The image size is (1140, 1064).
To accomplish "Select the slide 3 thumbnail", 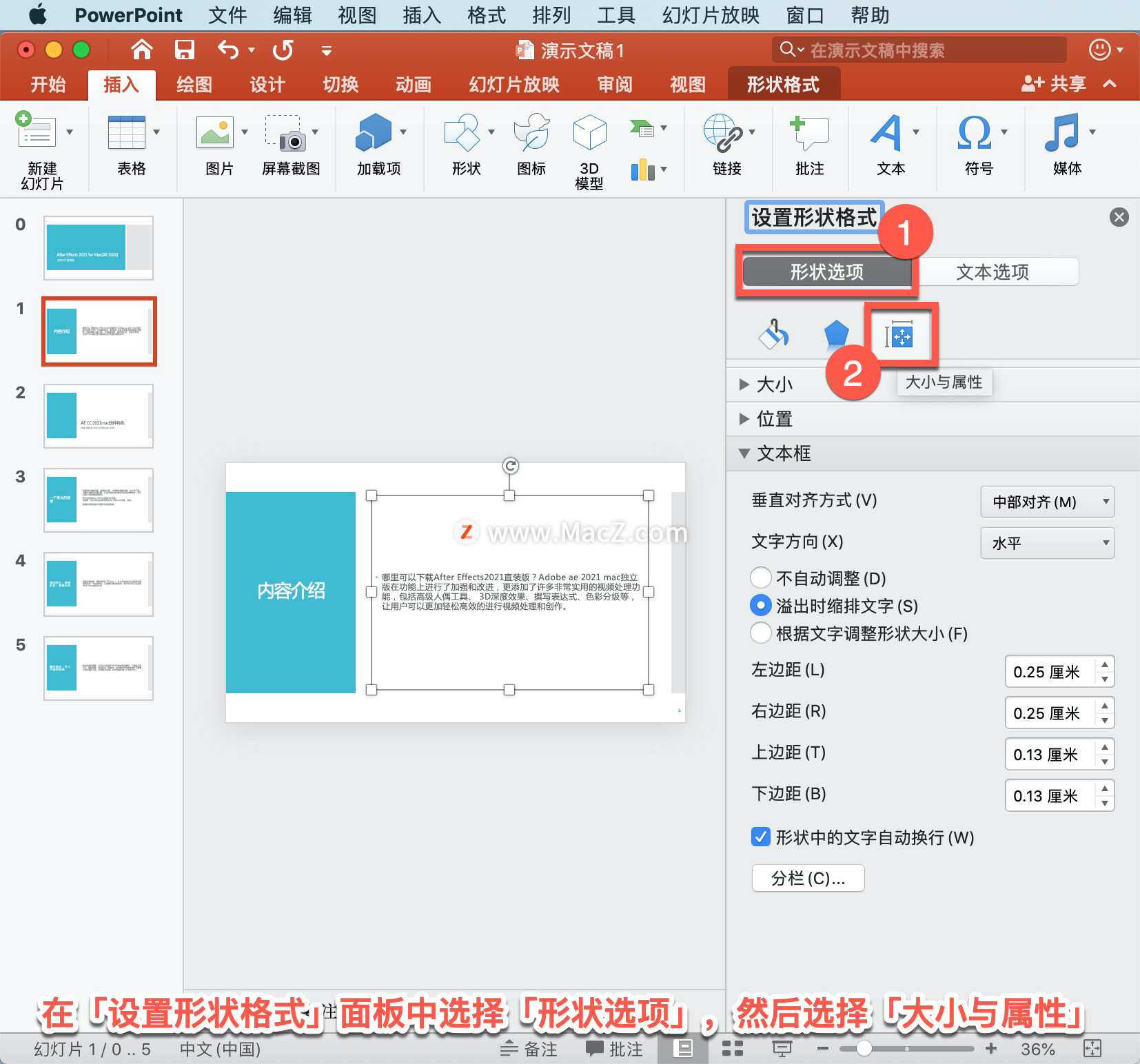I will point(99,500).
